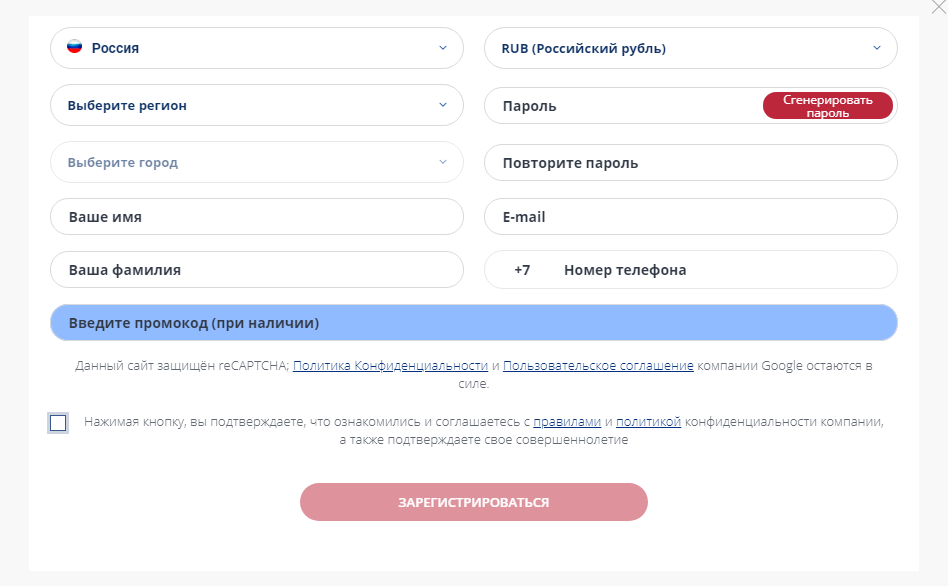This screenshot has width=948, height=586.
Task: Open the Пользовательское соглашение link
Action: pos(598,365)
